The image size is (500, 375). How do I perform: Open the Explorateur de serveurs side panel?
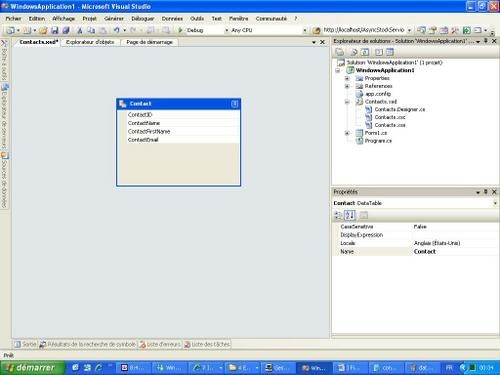pos(4,116)
